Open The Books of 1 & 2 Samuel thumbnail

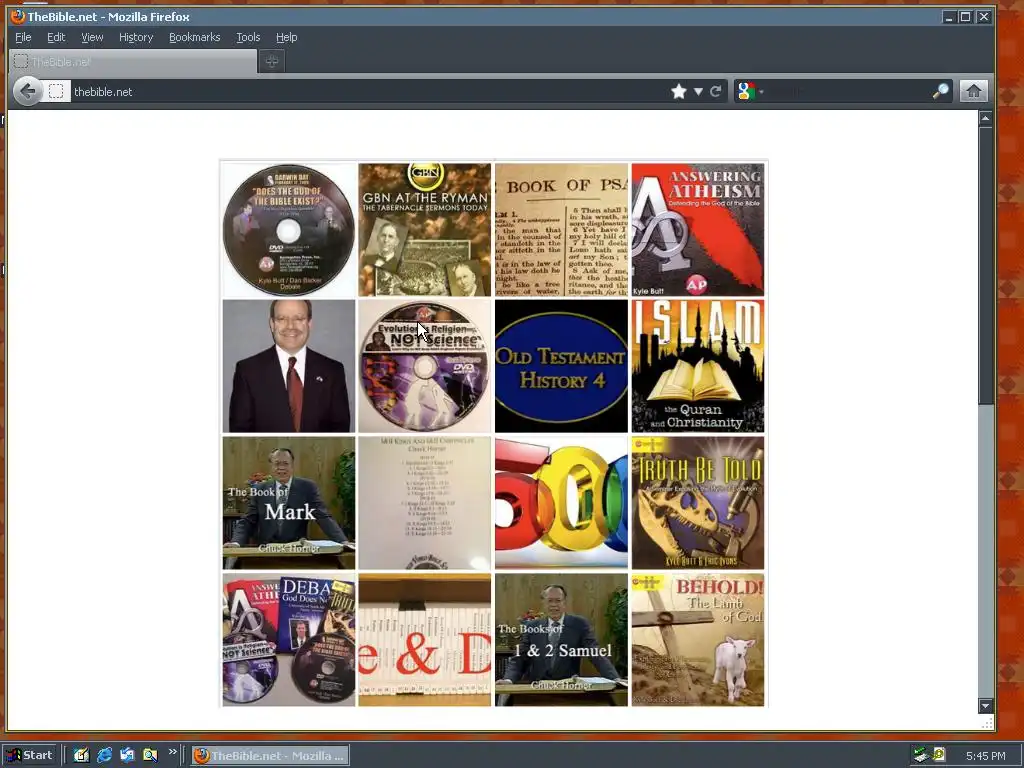pyautogui.click(x=561, y=640)
